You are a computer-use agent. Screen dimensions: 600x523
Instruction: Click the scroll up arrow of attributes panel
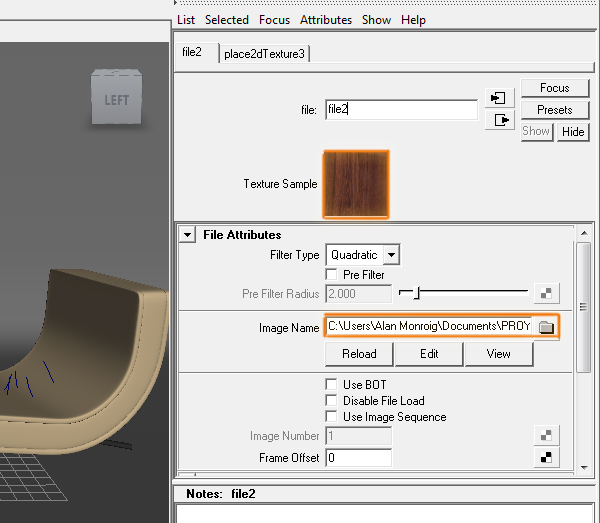coord(584,233)
